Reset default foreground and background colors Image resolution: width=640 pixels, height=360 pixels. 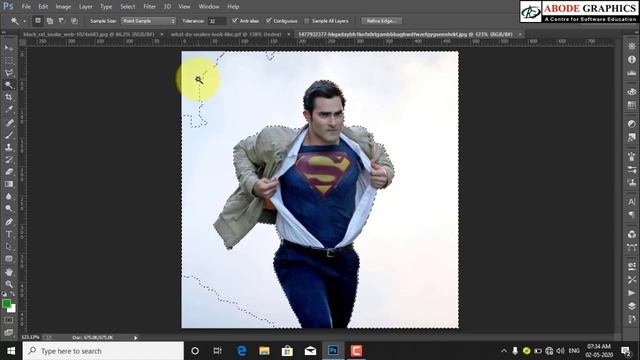click(x=4, y=294)
